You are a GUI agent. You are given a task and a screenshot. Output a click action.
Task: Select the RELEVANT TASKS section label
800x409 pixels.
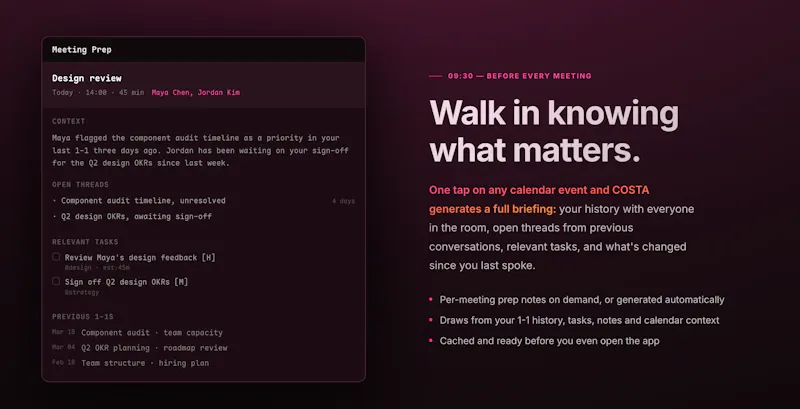[x=85, y=242]
